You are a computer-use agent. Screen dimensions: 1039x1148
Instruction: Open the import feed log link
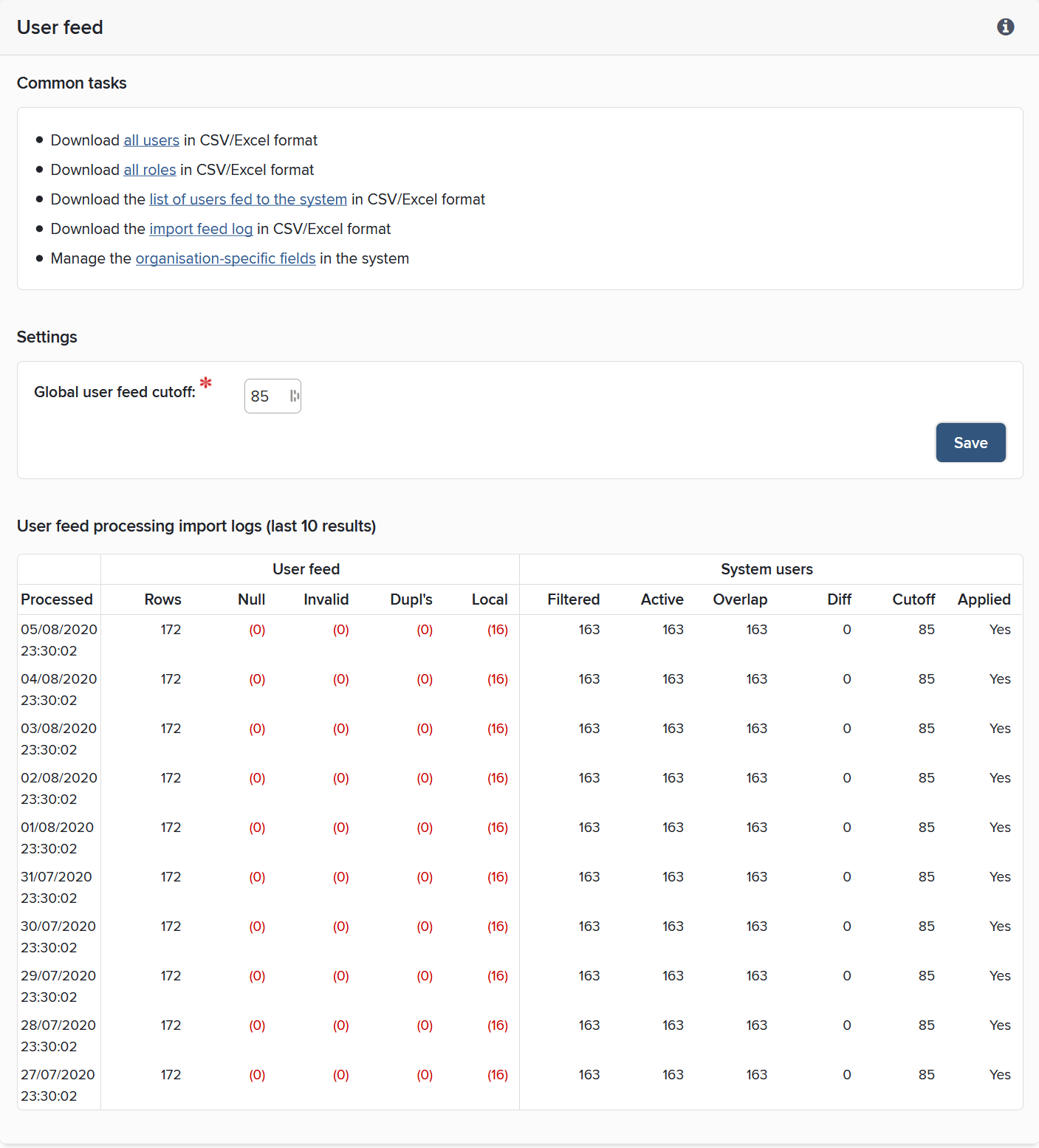coord(201,229)
